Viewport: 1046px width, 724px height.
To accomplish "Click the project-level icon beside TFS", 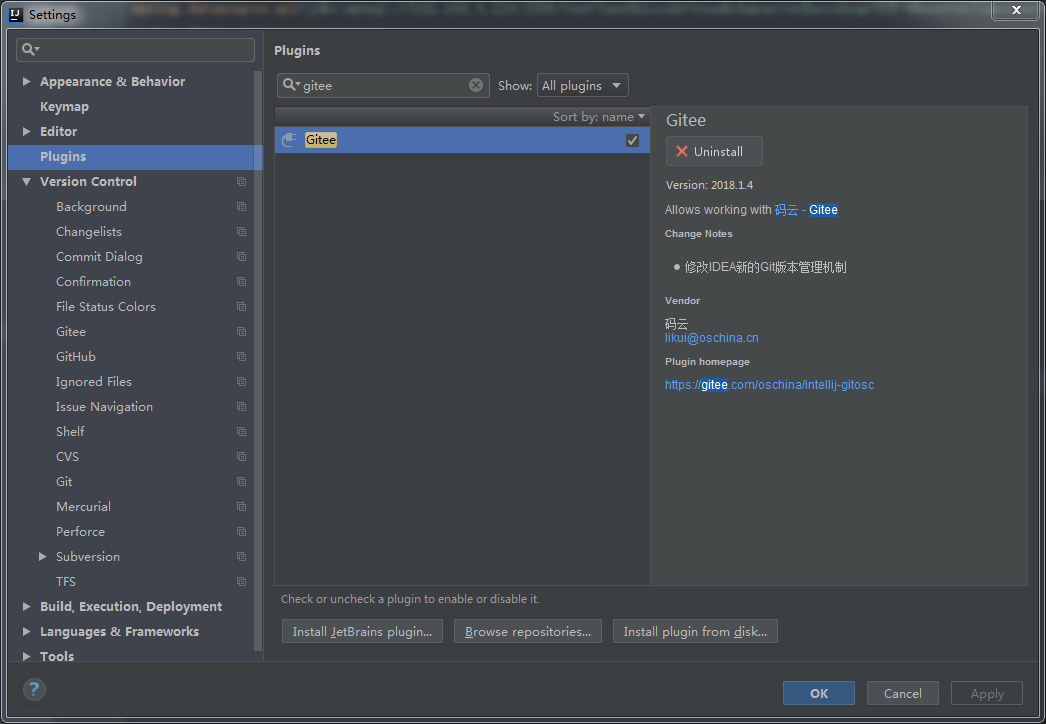I will [241, 582].
